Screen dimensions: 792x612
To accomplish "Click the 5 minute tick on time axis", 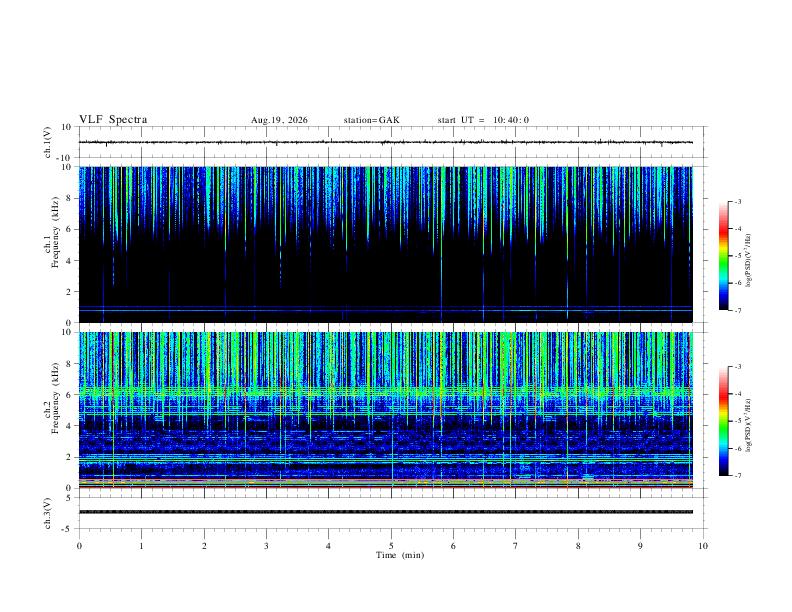I will (x=391, y=546).
